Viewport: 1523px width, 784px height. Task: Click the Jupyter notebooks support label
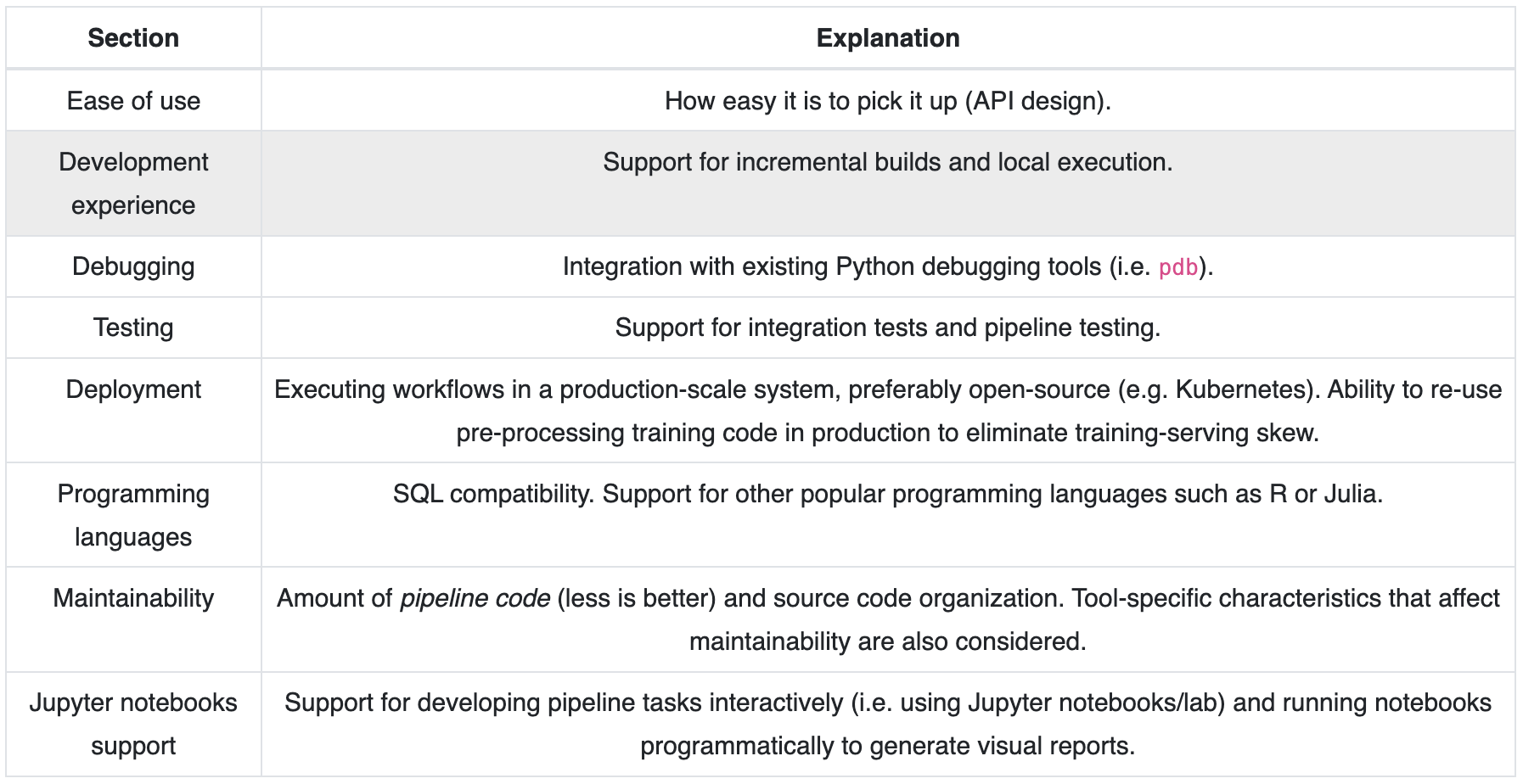tap(133, 724)
